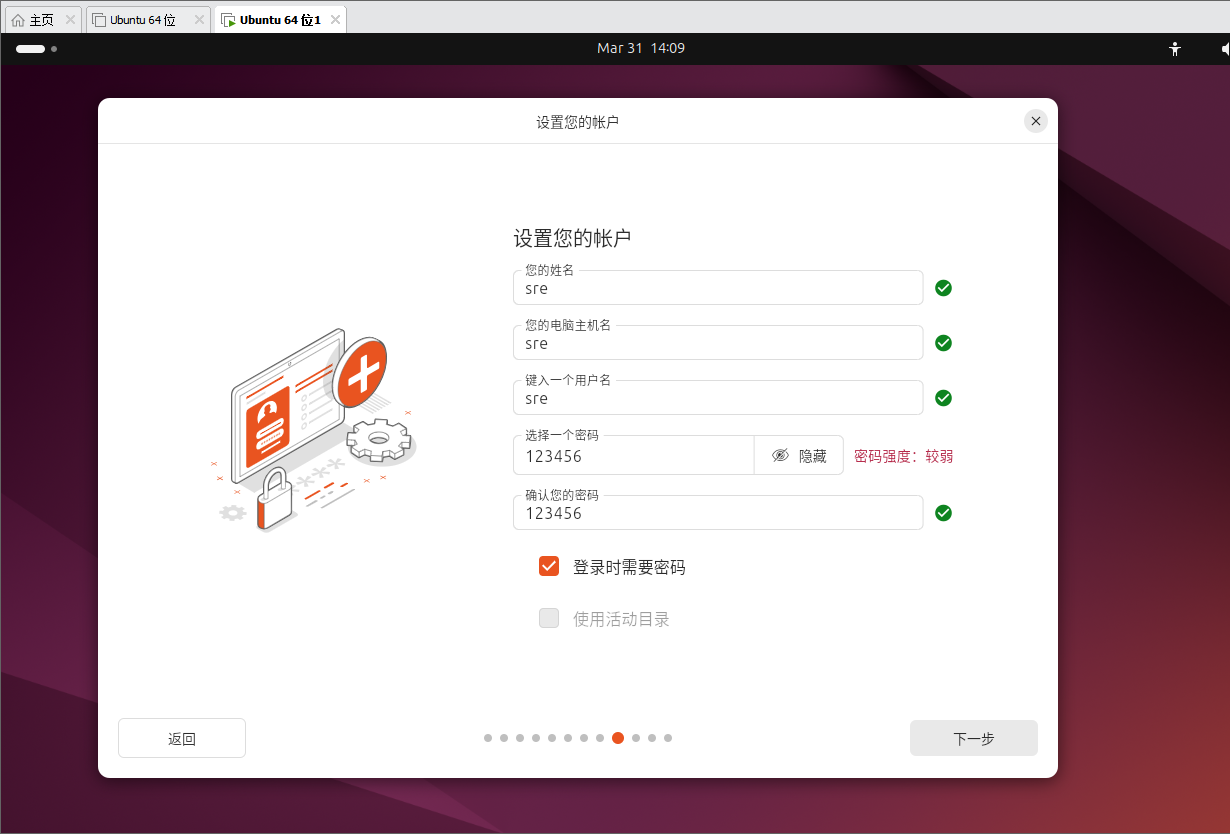The height and width of the screenshot is (834, 1230).
Task: Click into the 选择一个密码 input field
Action: 633,455
